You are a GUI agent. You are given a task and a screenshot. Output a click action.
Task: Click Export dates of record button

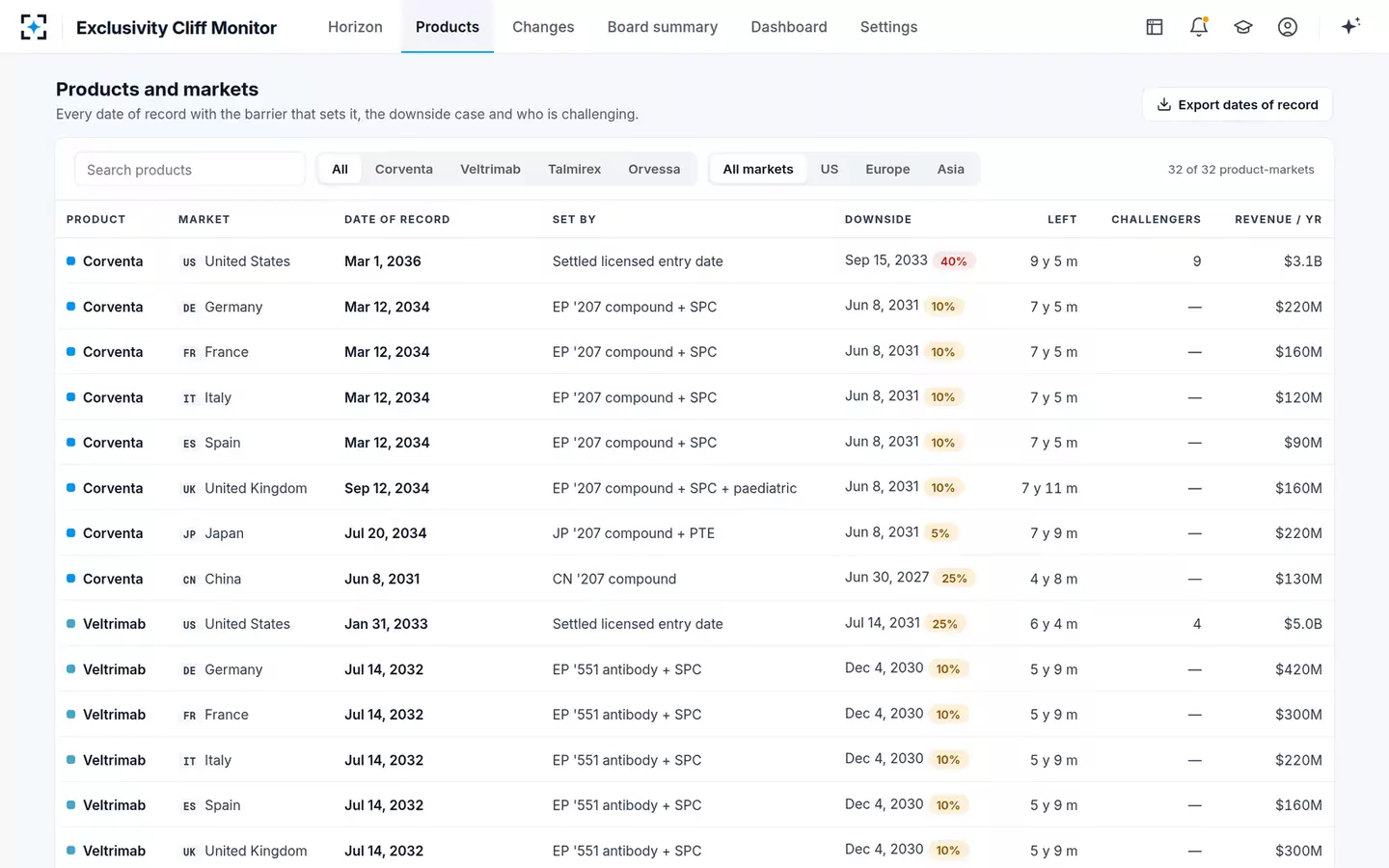coord(1238,104)
